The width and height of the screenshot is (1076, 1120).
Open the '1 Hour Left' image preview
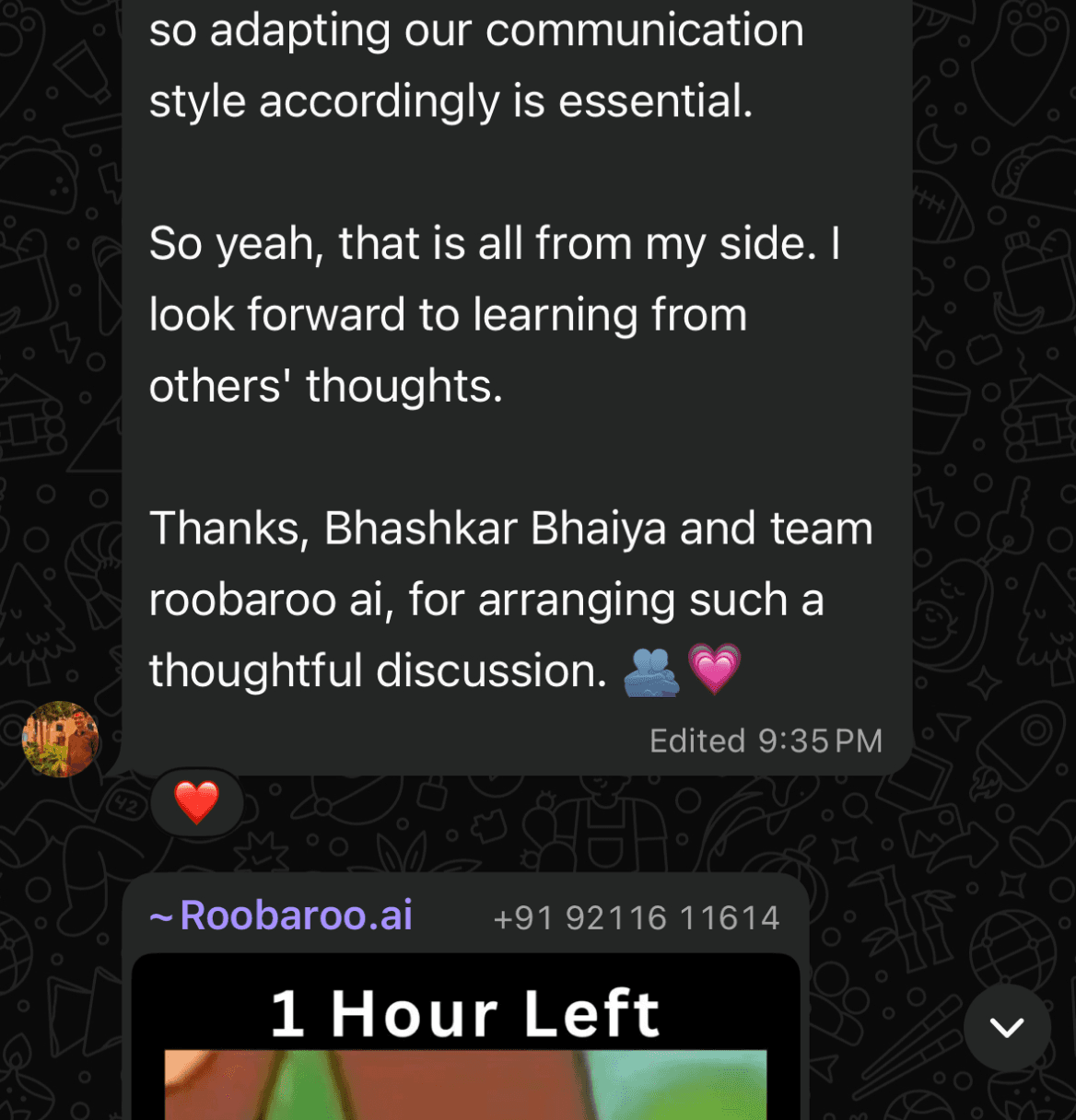point(465,1037)
